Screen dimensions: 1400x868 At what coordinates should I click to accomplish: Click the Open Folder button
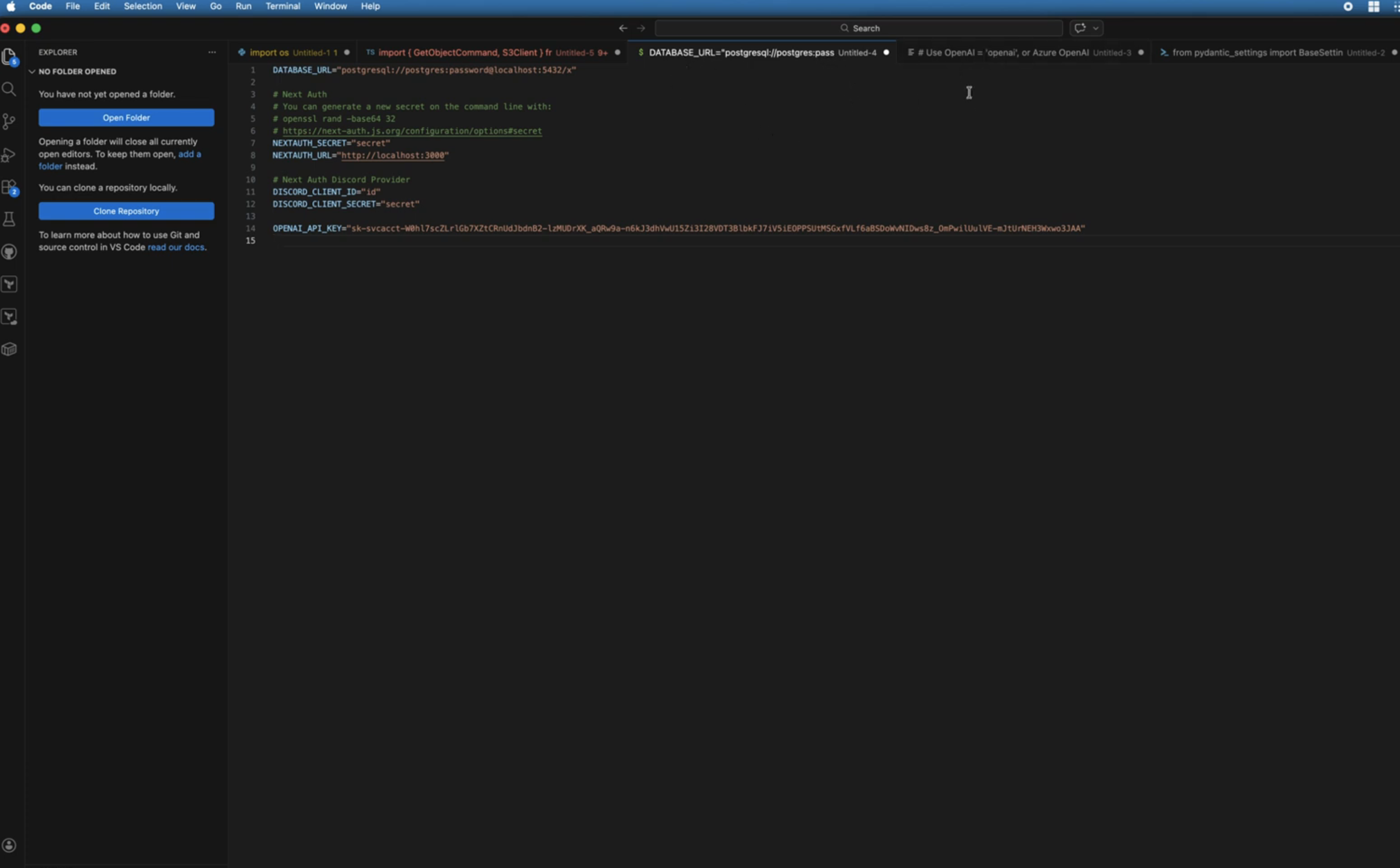click(x=127, y=118)
